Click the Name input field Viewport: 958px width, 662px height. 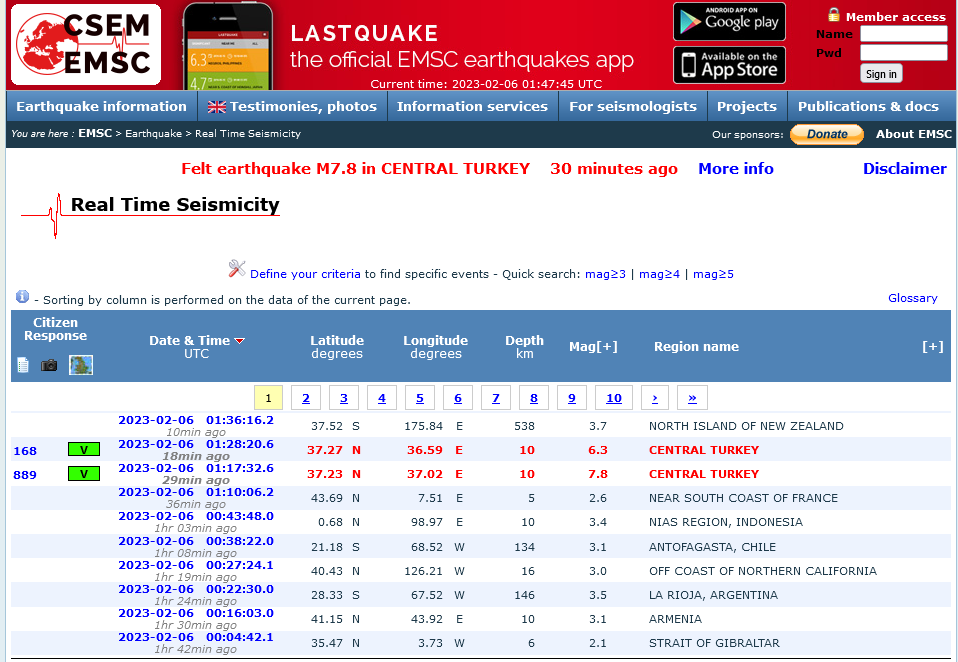[904, 34]
